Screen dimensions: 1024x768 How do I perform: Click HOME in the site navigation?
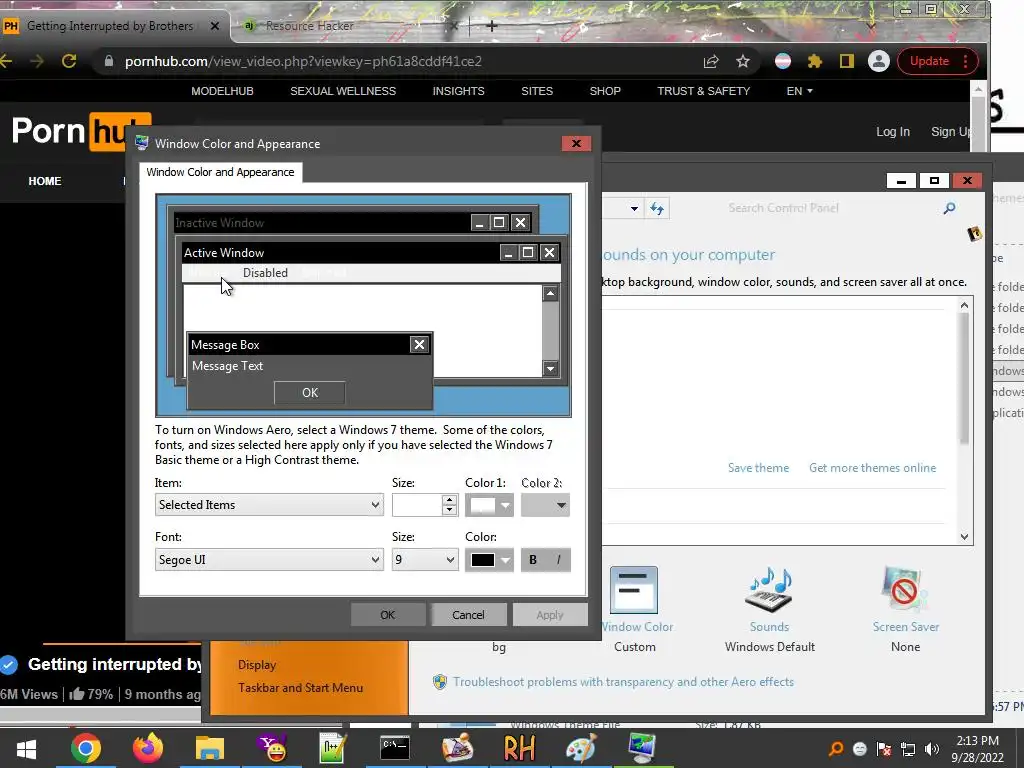click(x=44, y=181)
